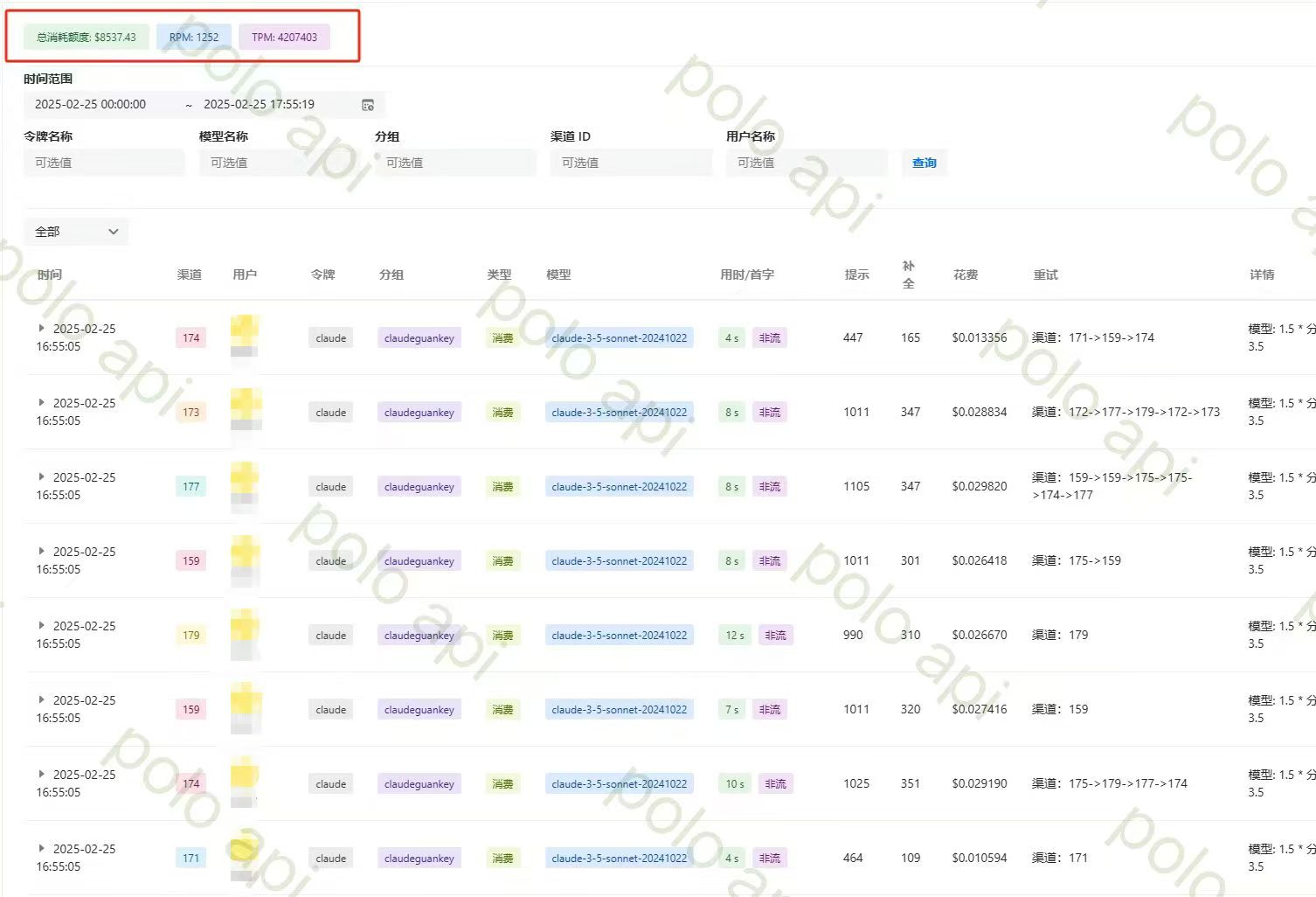Expand the log row costing $0.028834
The height and width of the screenshot is (897, 1316).
(x=41, y=403)
